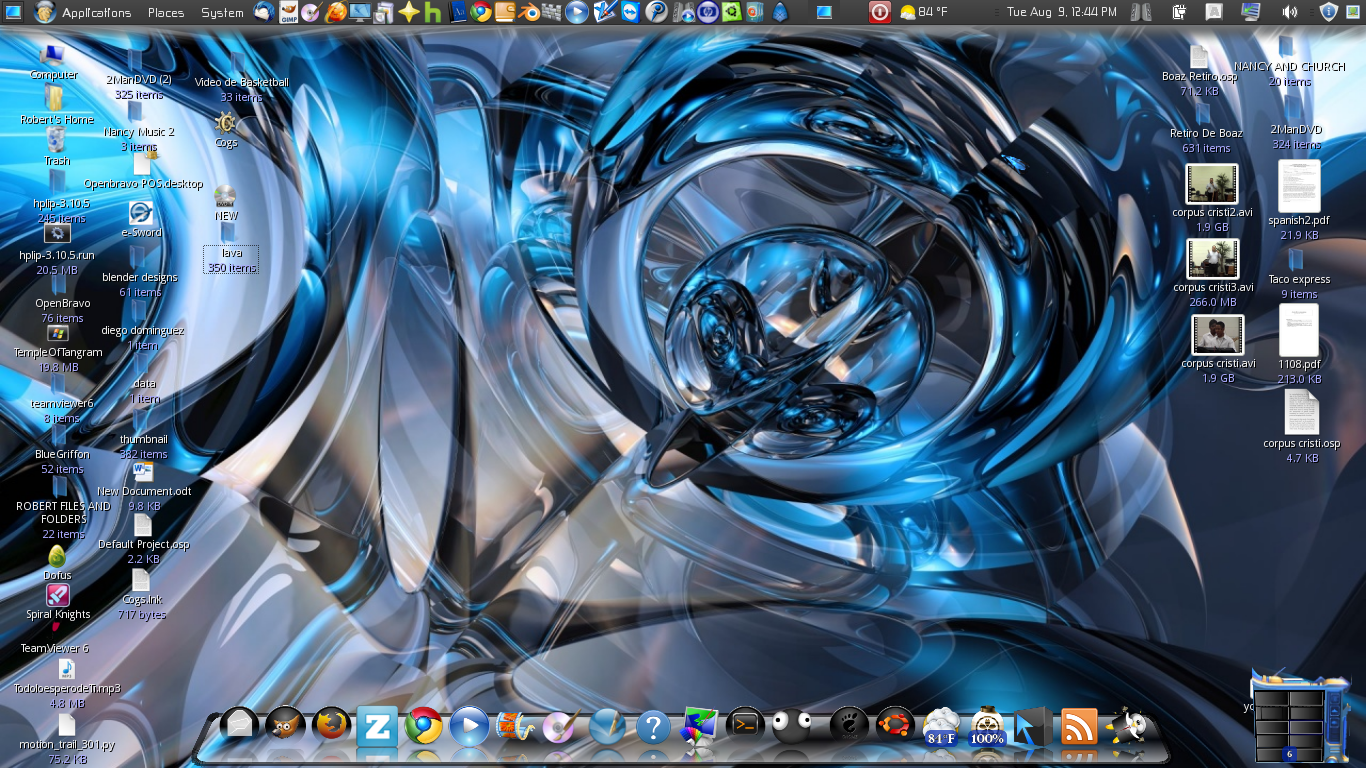The width and height of the screenshot is (1366, 768).
Task: Open the film-strip video editor in dock
Action: 515,726
